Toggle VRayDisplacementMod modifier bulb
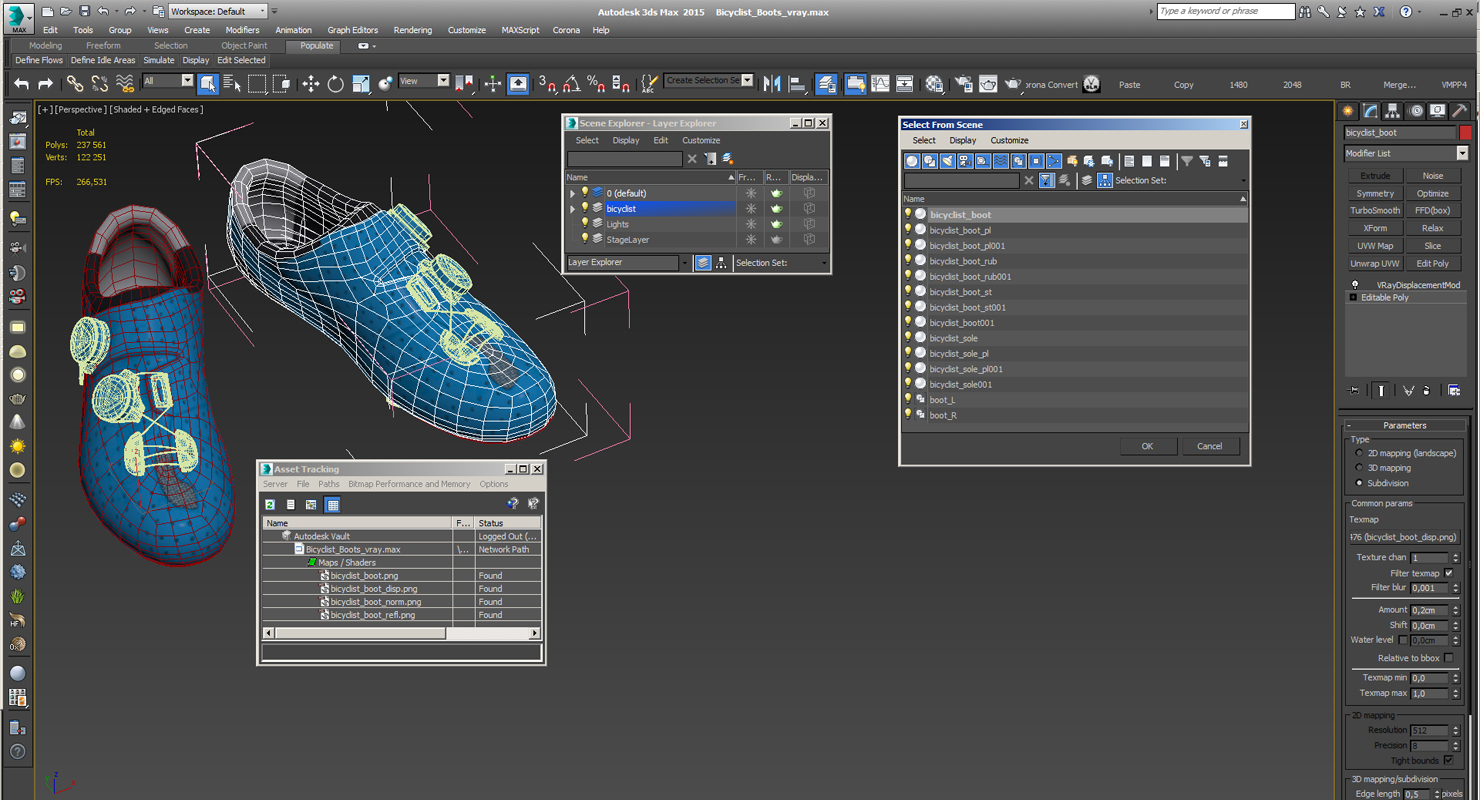This screenshot has width=1480, height=800. tap(1355, 285)
